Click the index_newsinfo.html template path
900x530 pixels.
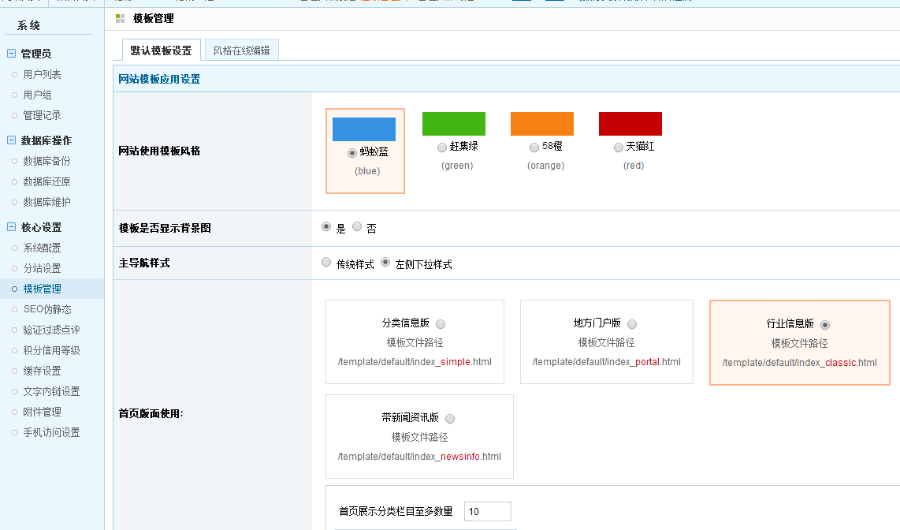click(x=419, y=457)
